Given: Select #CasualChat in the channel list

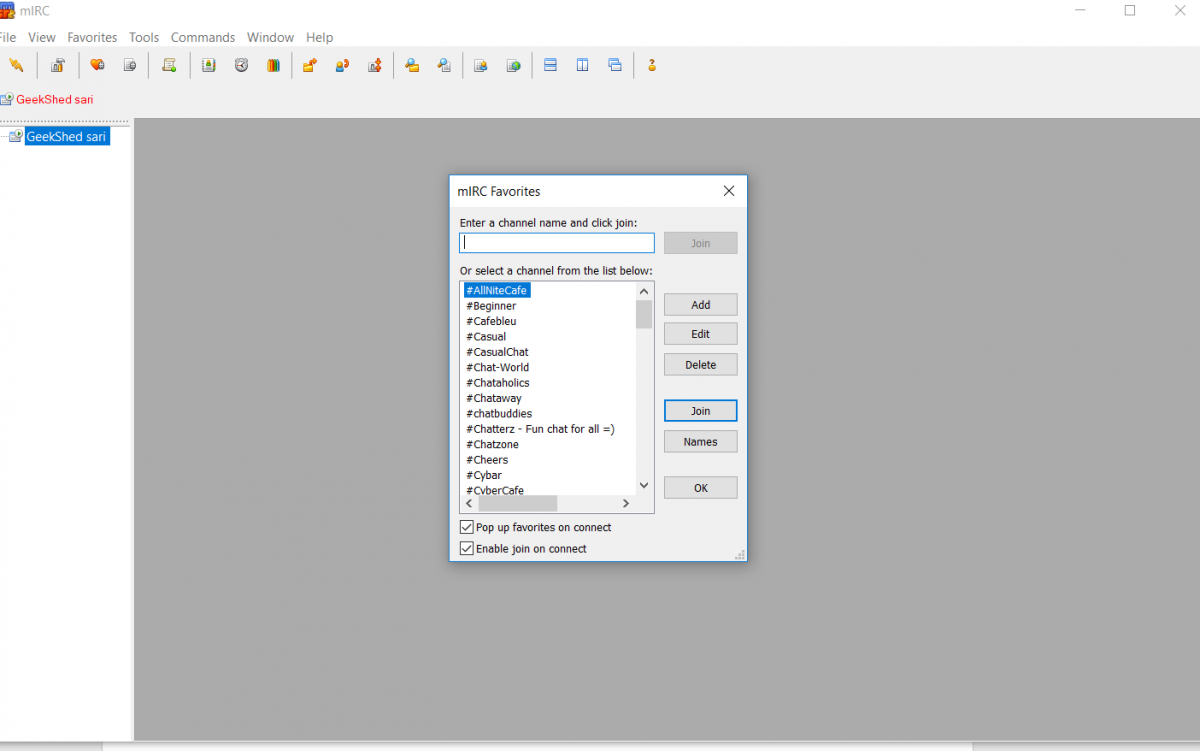Looking at the screenshot, I should coord(497,352).
